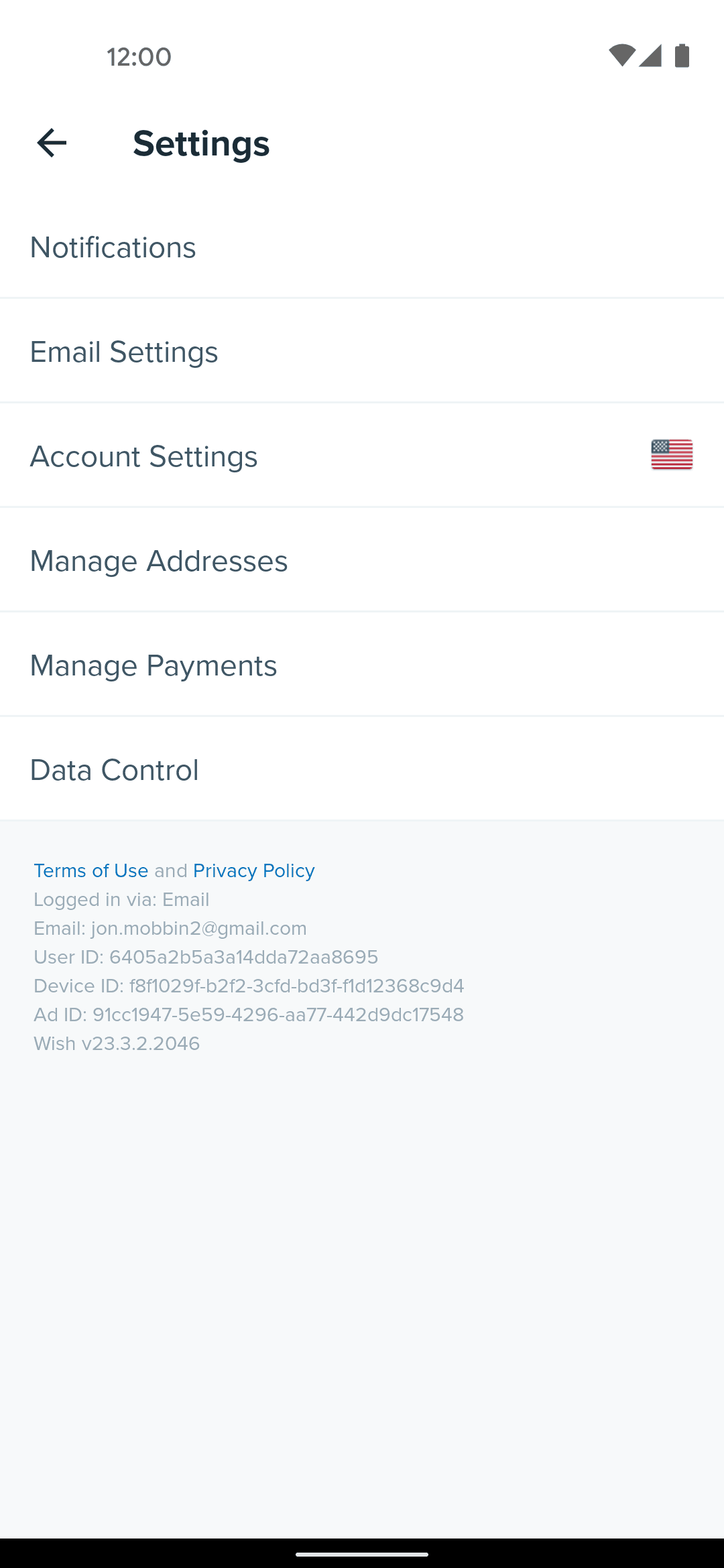Tap the 12:00 status bar clock
724x1568 pixels.
coord(139,57)
